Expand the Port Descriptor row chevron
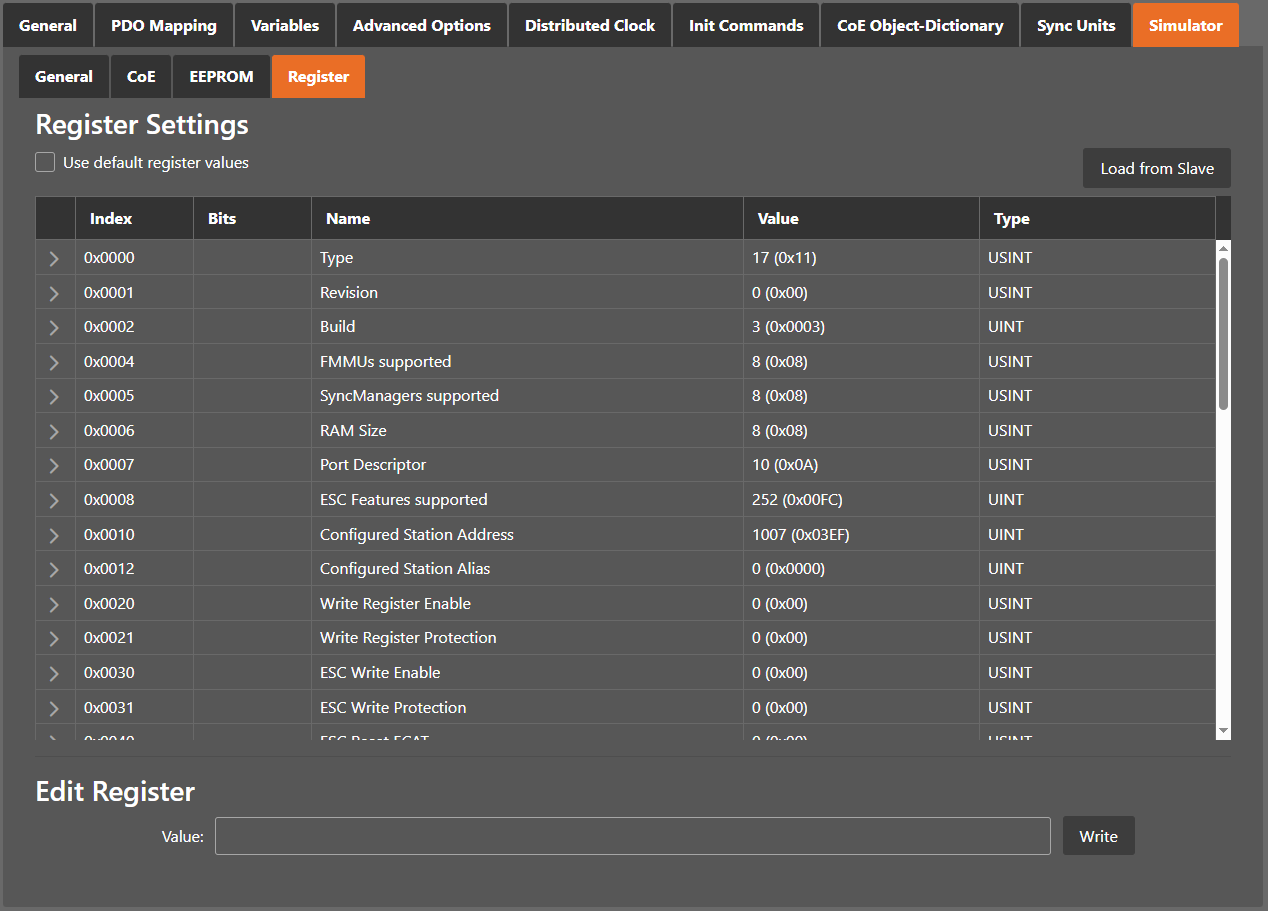The width and height of the screenshot is (1268, 911). pos(54,466)
